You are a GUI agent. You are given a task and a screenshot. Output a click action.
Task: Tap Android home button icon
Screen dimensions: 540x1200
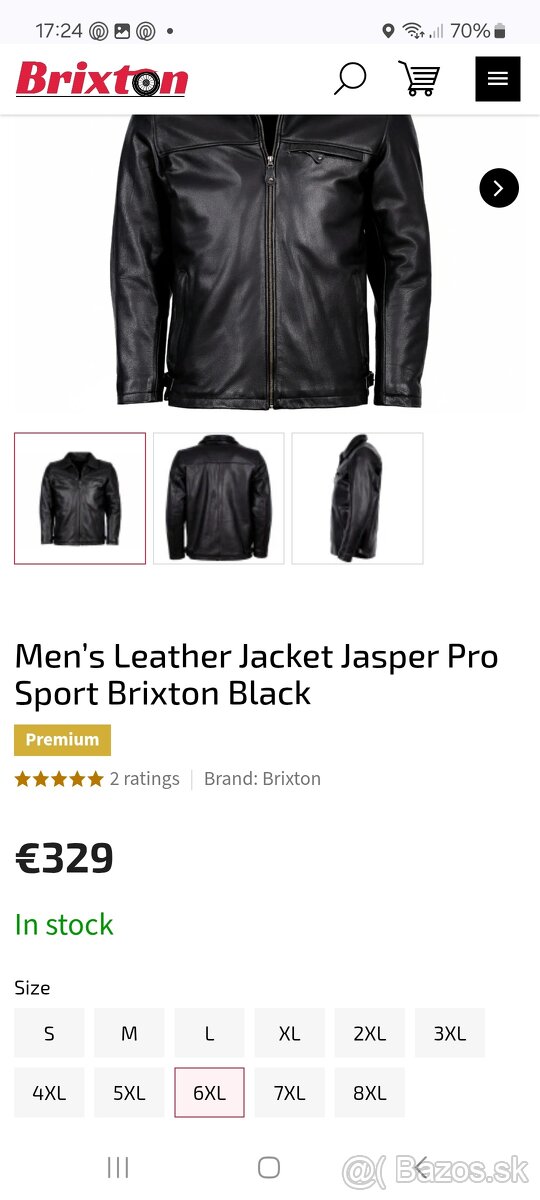click(269, 1167)
